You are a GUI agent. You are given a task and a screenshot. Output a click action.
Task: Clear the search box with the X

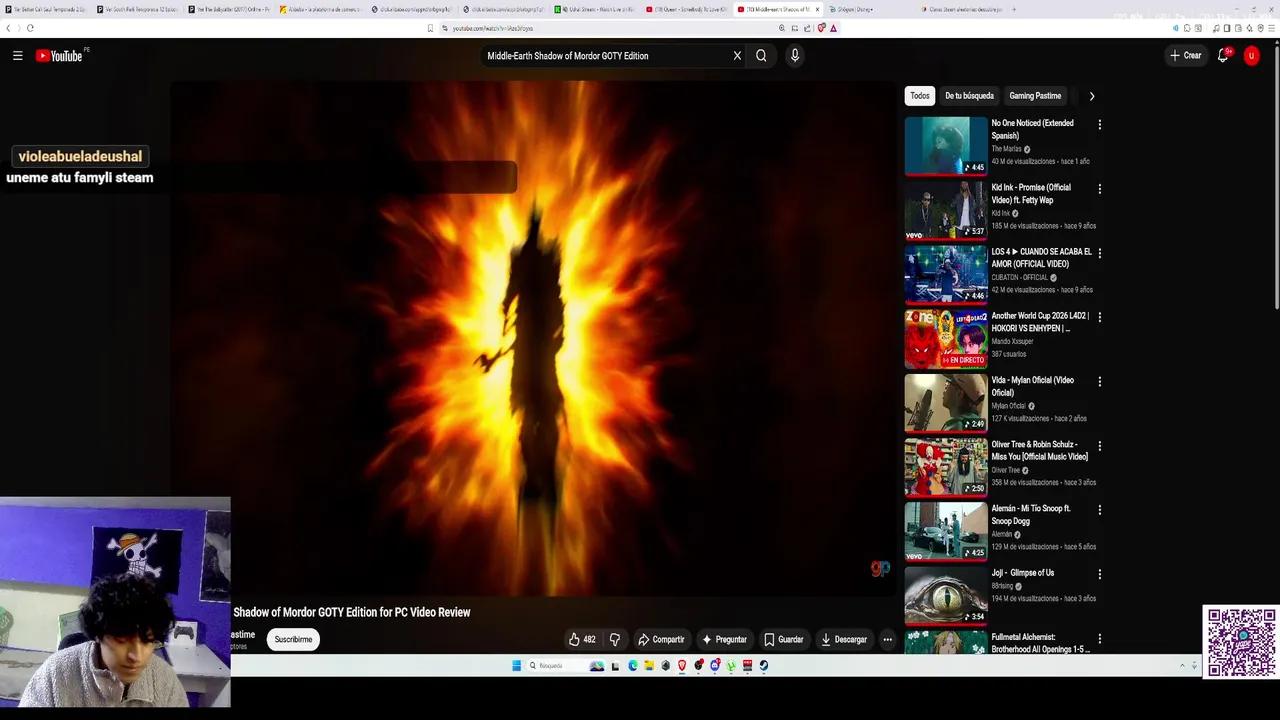pyautogui.click(x=737, y=56)
